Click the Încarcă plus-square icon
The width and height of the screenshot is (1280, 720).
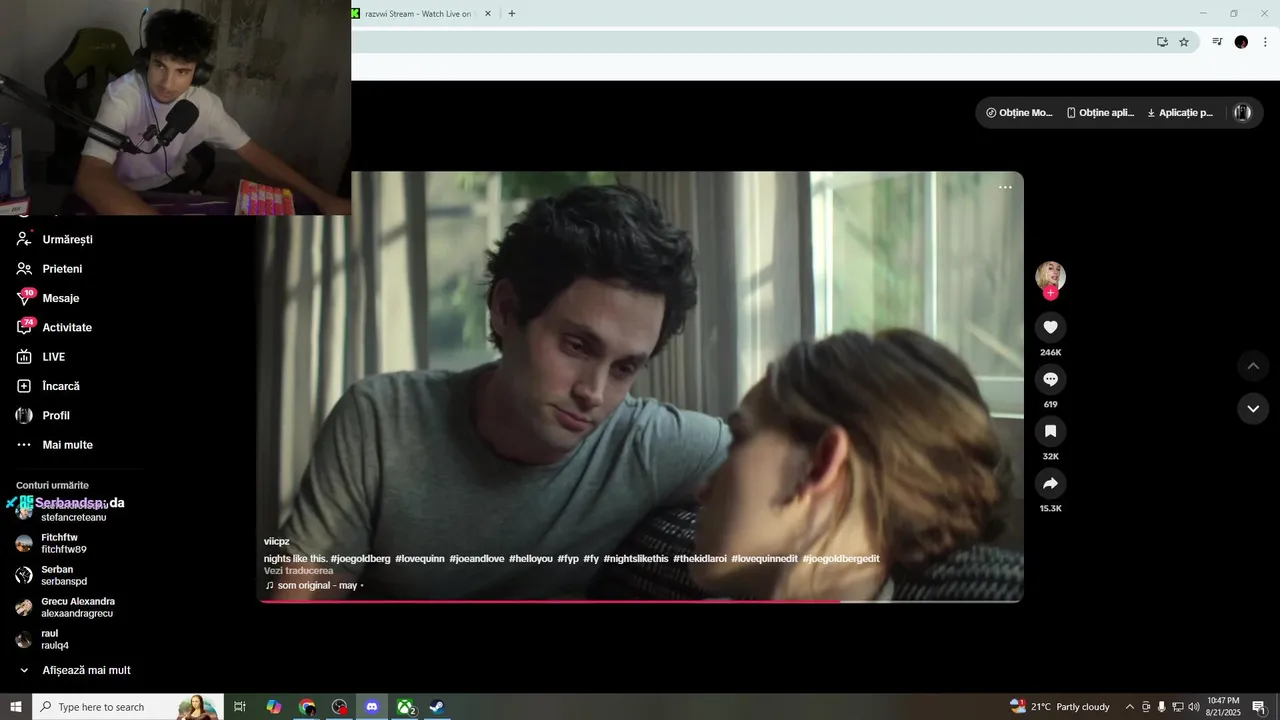tap(24, 386)
